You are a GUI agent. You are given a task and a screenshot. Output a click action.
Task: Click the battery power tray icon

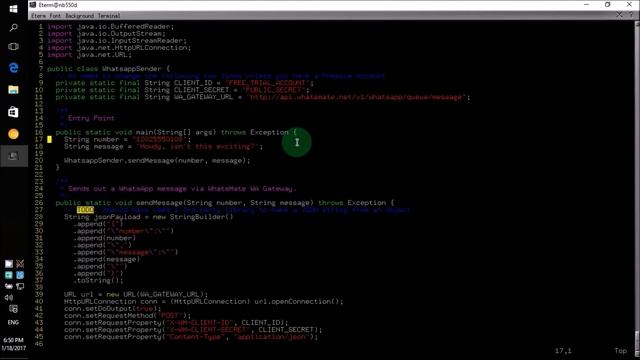tap(9, 286)
